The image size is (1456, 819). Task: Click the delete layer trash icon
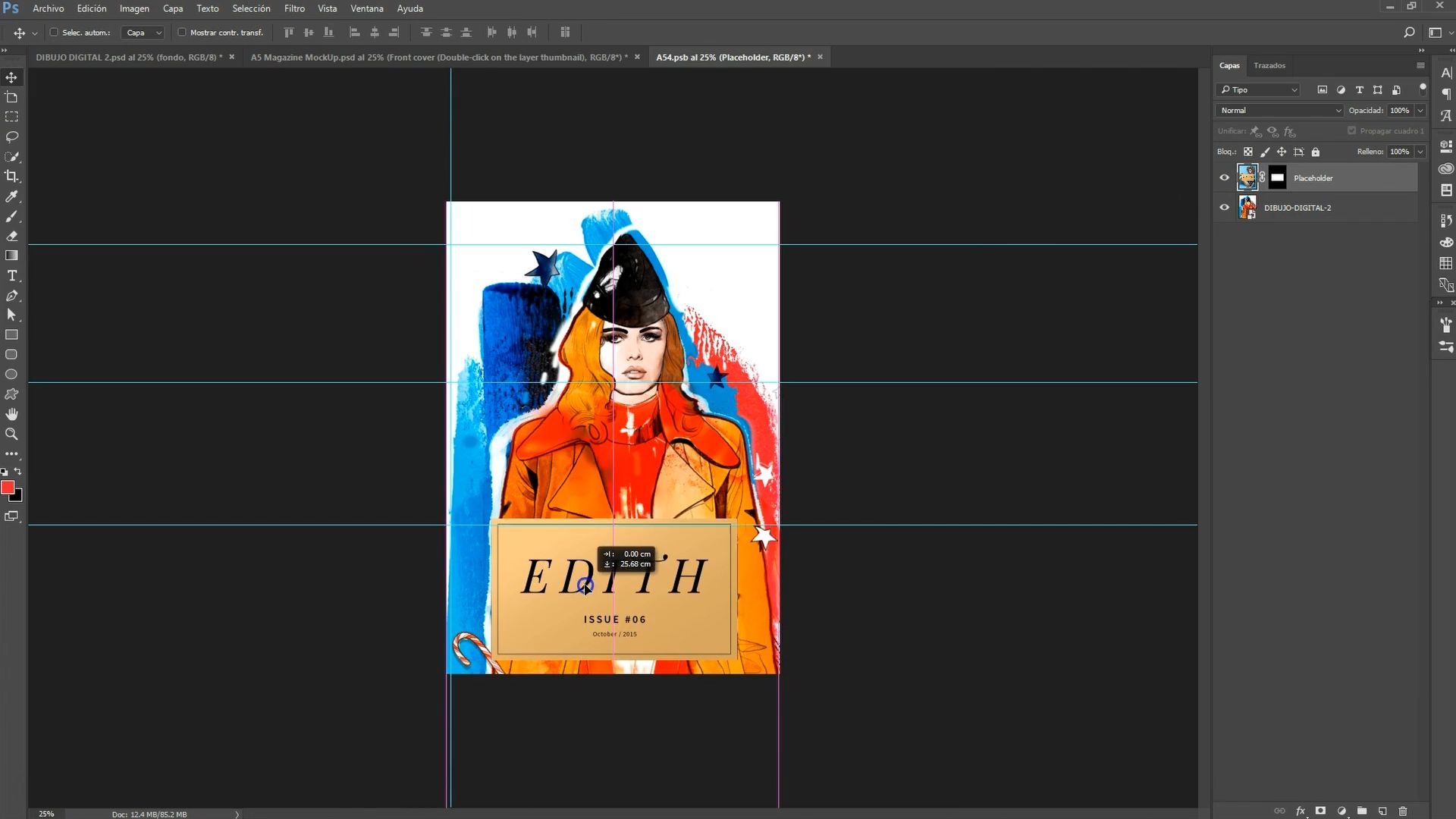click(x=1402, y=811)
